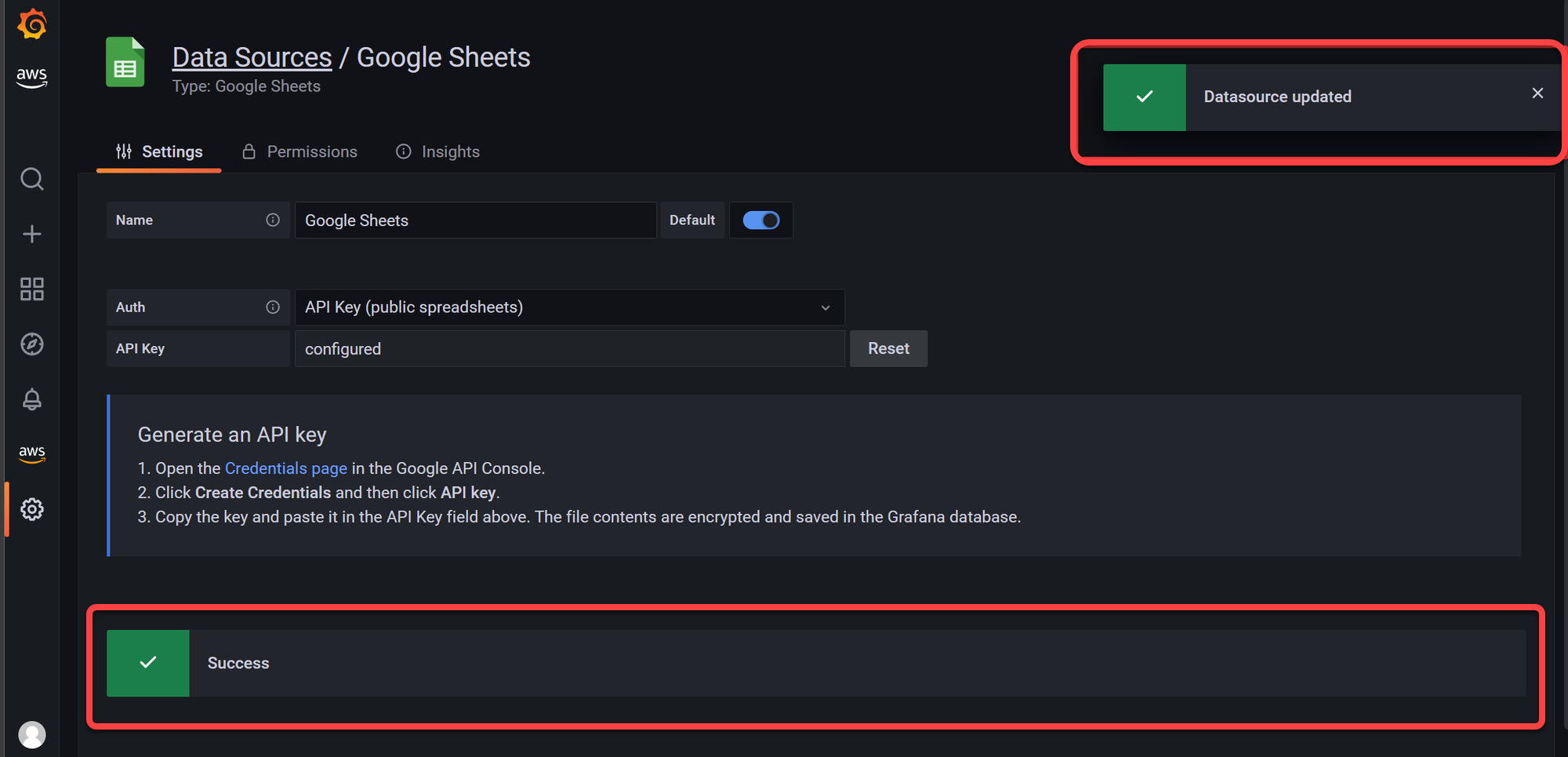This screenshot has height=757, width=1568.
Task: Go to Data Sources breadcrumb link
Action: pyautogui.click(x=252, y=57)
